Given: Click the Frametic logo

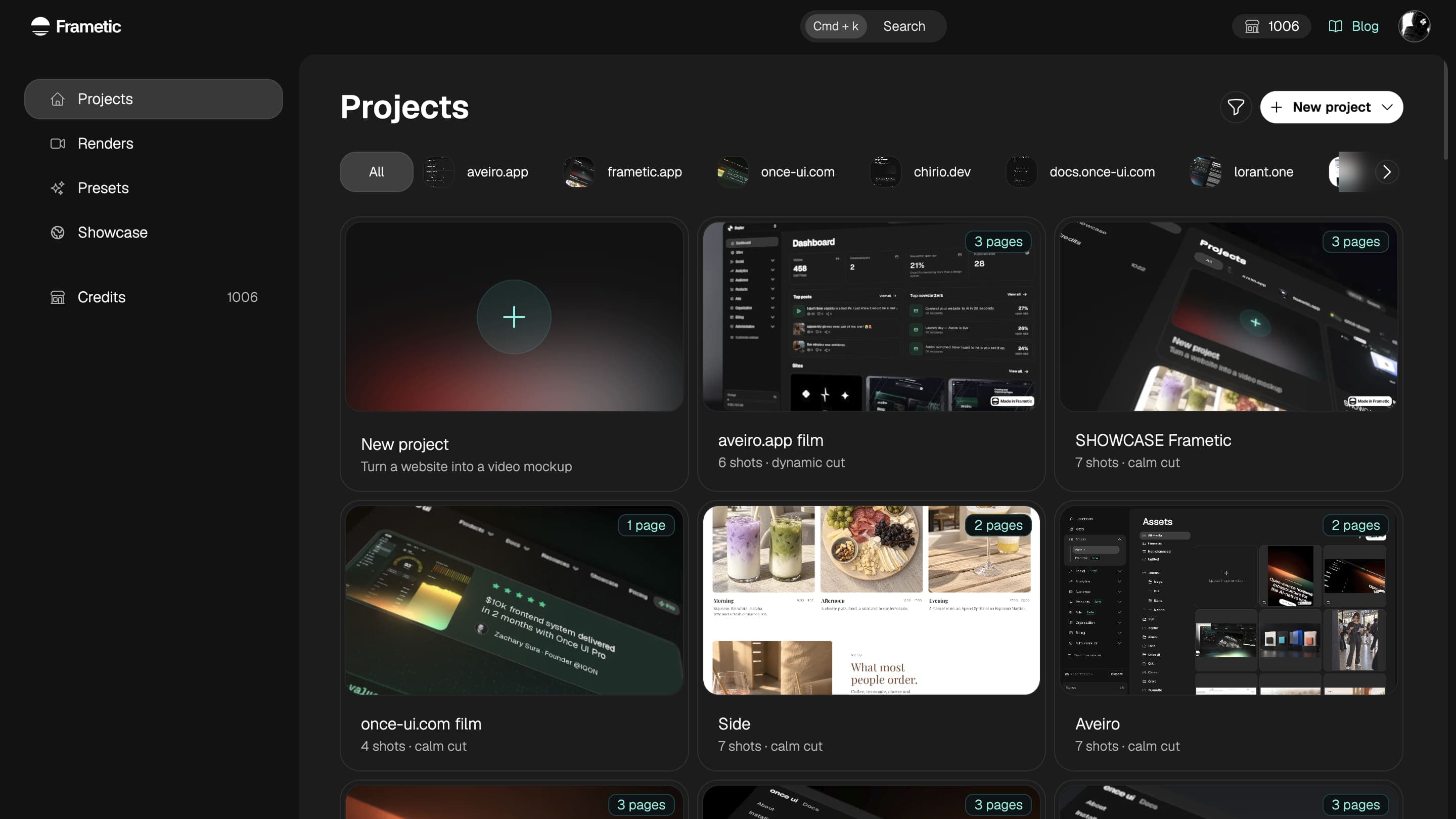Looking at the screenshot, I should tap(76, 27).
